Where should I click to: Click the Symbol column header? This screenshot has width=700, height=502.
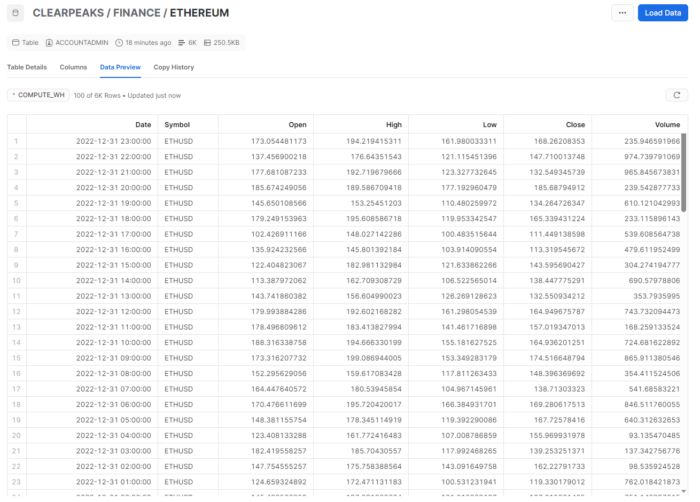point(177,125)
